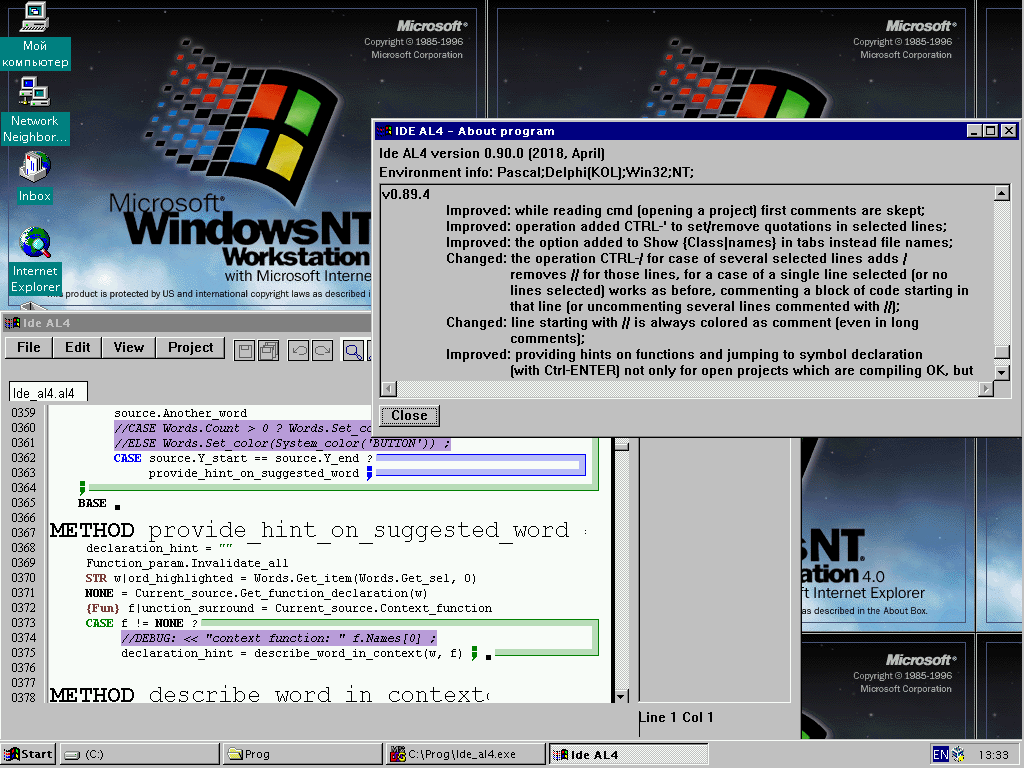Click 'provide_hint_on_suggested_word' call on line 0363
The image size is (1024, 768).
253,473
